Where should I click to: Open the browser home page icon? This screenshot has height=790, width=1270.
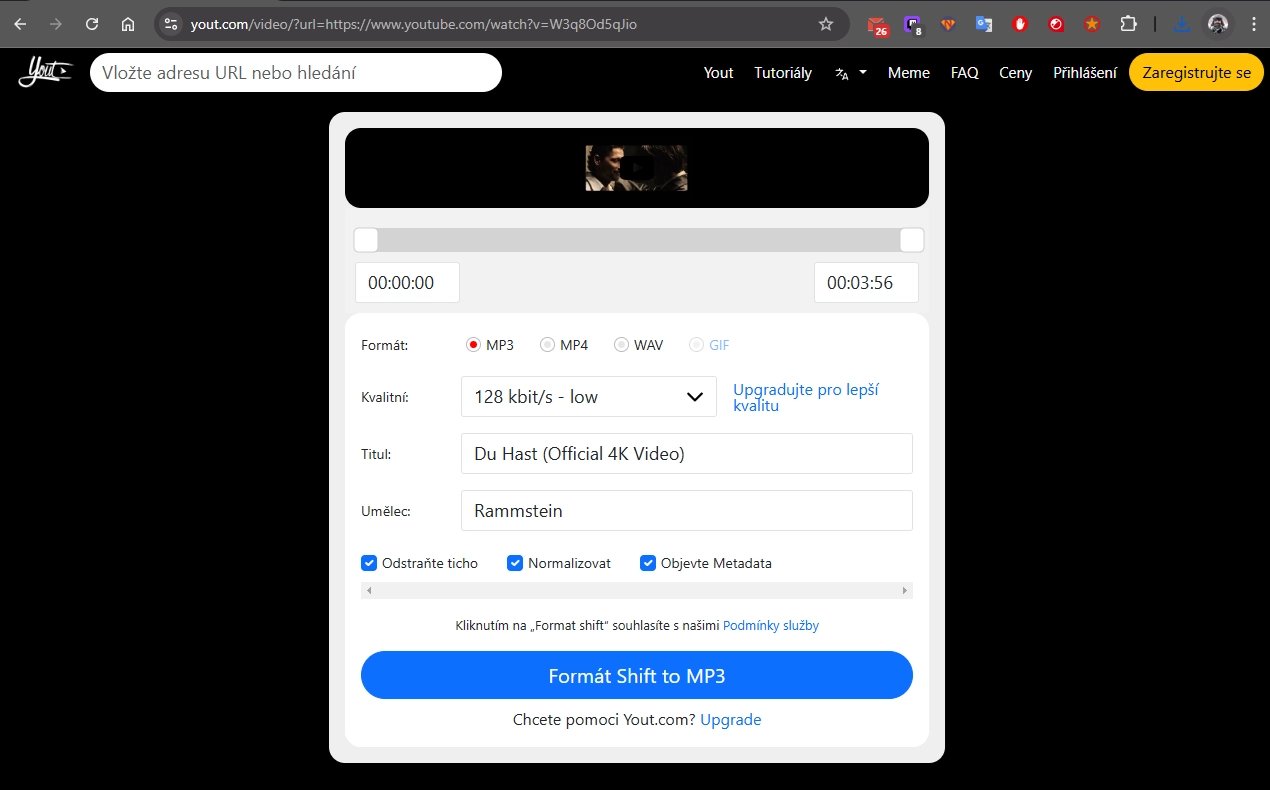point(128,24)
